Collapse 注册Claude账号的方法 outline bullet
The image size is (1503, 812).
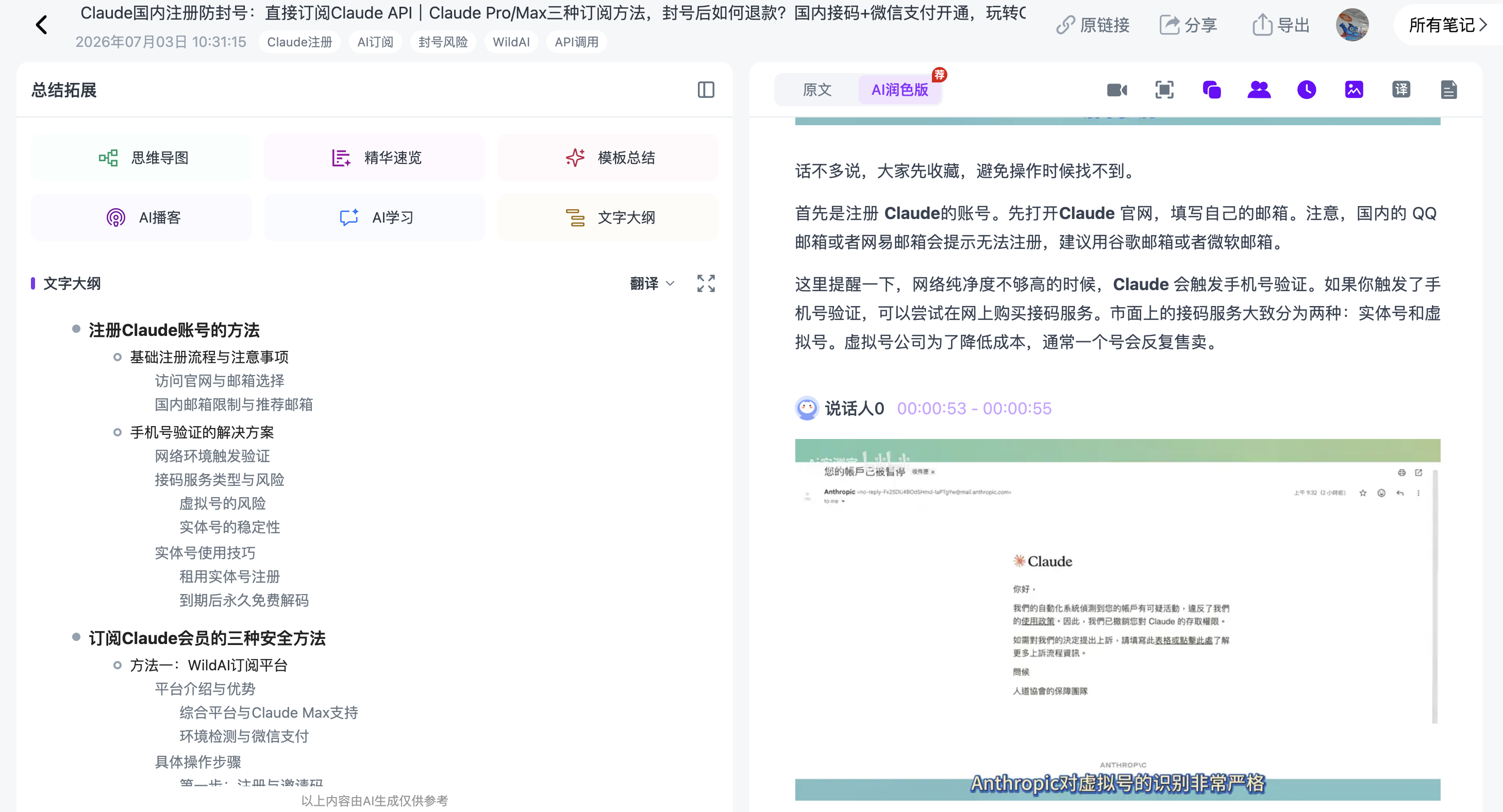[76, 329]
